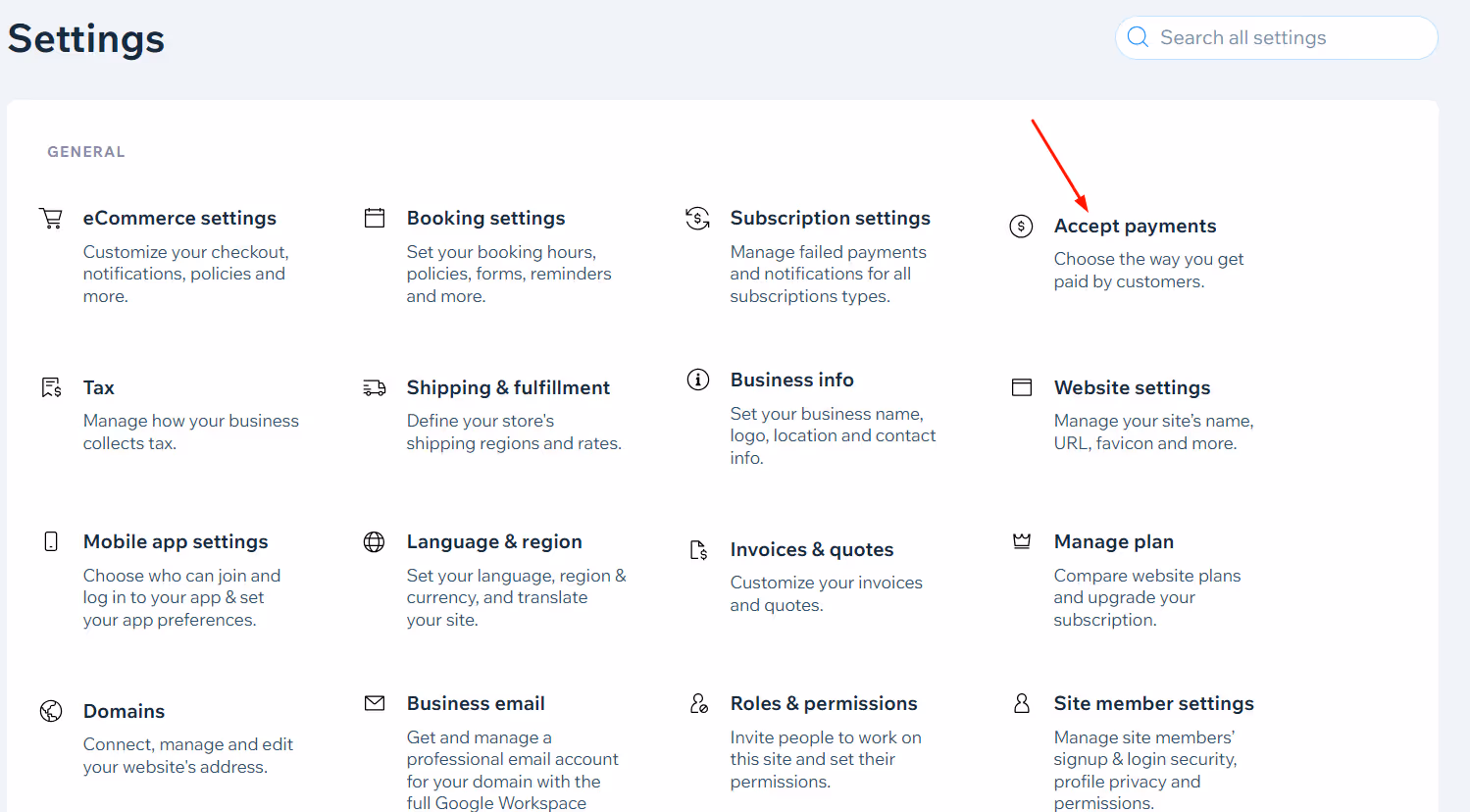This screenshot has height=812, width=1470.
Task: Click the Booking settings calendar icon
Action: pyautogui.click(x=375, y=218)
